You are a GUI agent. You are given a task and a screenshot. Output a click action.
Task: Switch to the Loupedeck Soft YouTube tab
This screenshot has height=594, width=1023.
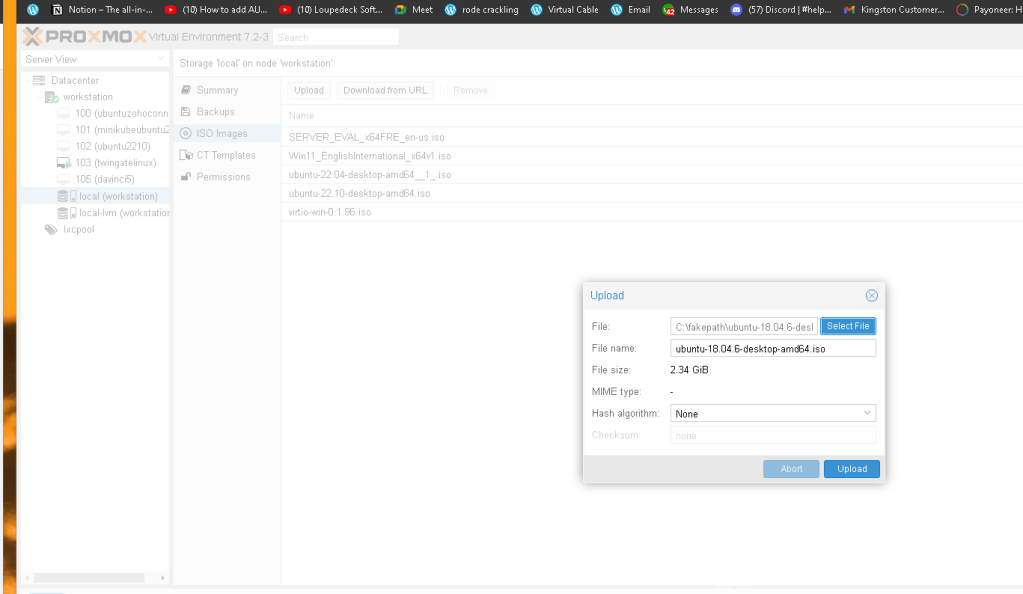331,10
